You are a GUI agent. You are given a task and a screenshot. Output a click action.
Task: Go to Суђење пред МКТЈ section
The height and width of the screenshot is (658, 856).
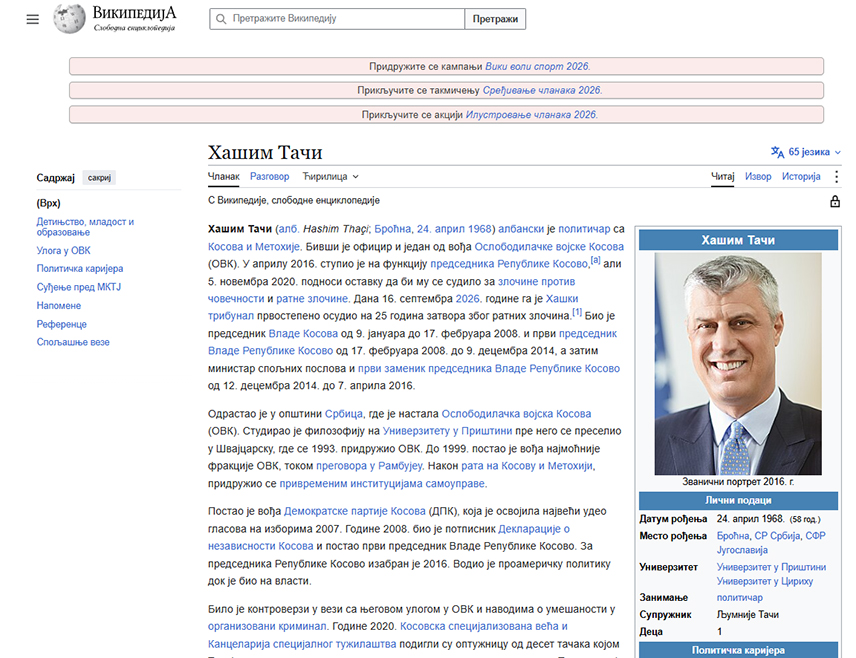pos(79,287)
